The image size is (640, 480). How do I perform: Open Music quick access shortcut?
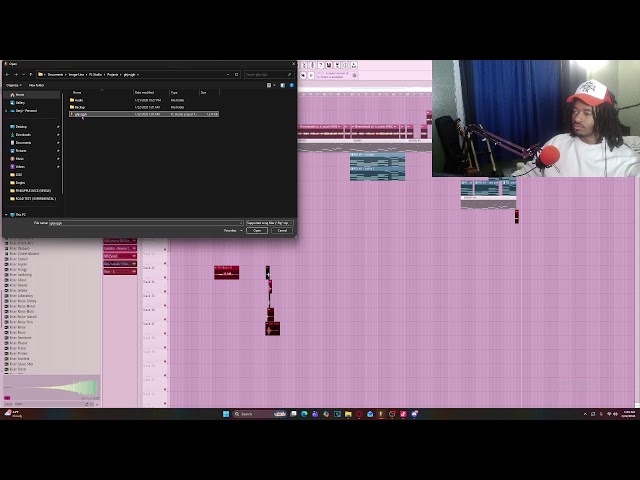point(20,159)
